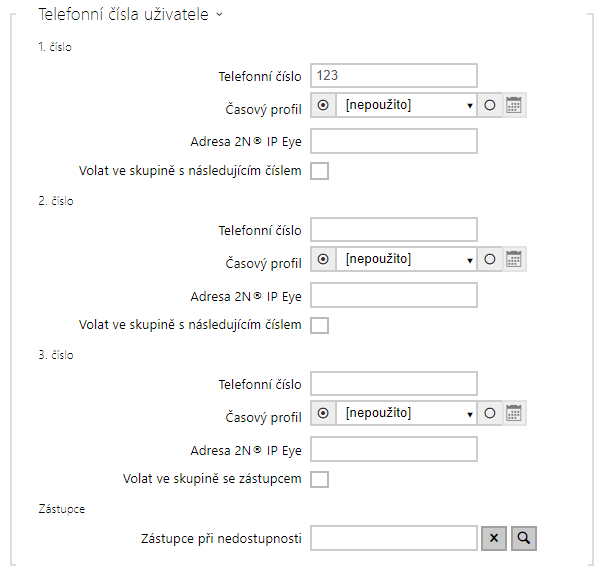Select predefined profile radio for 3. číslo

[x=323, y=413]
